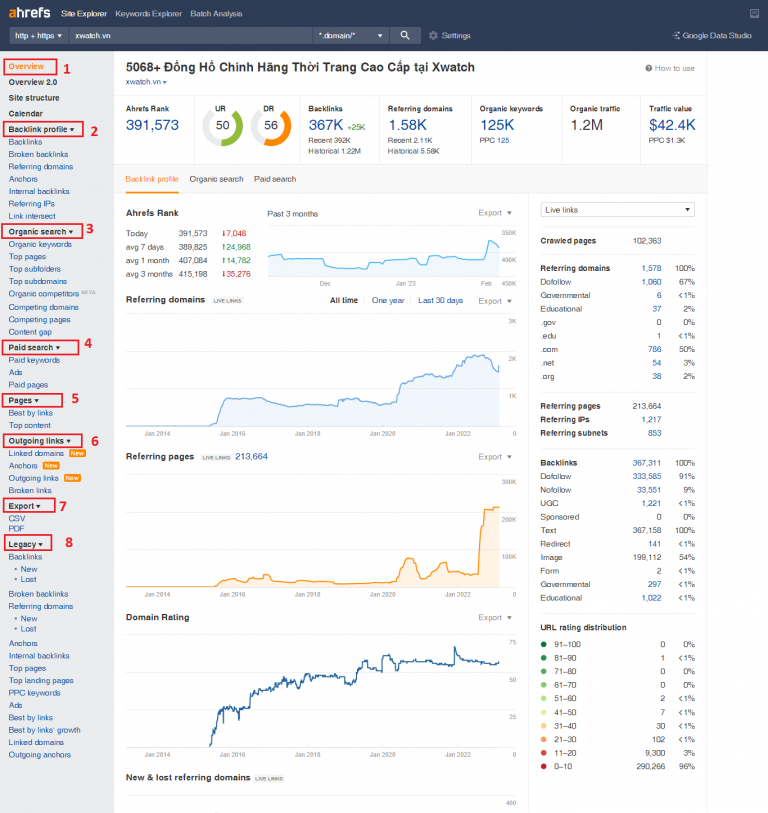Click the 367K Backlinks value
This screenshot has width=768, height=813.
click(326, 125)
